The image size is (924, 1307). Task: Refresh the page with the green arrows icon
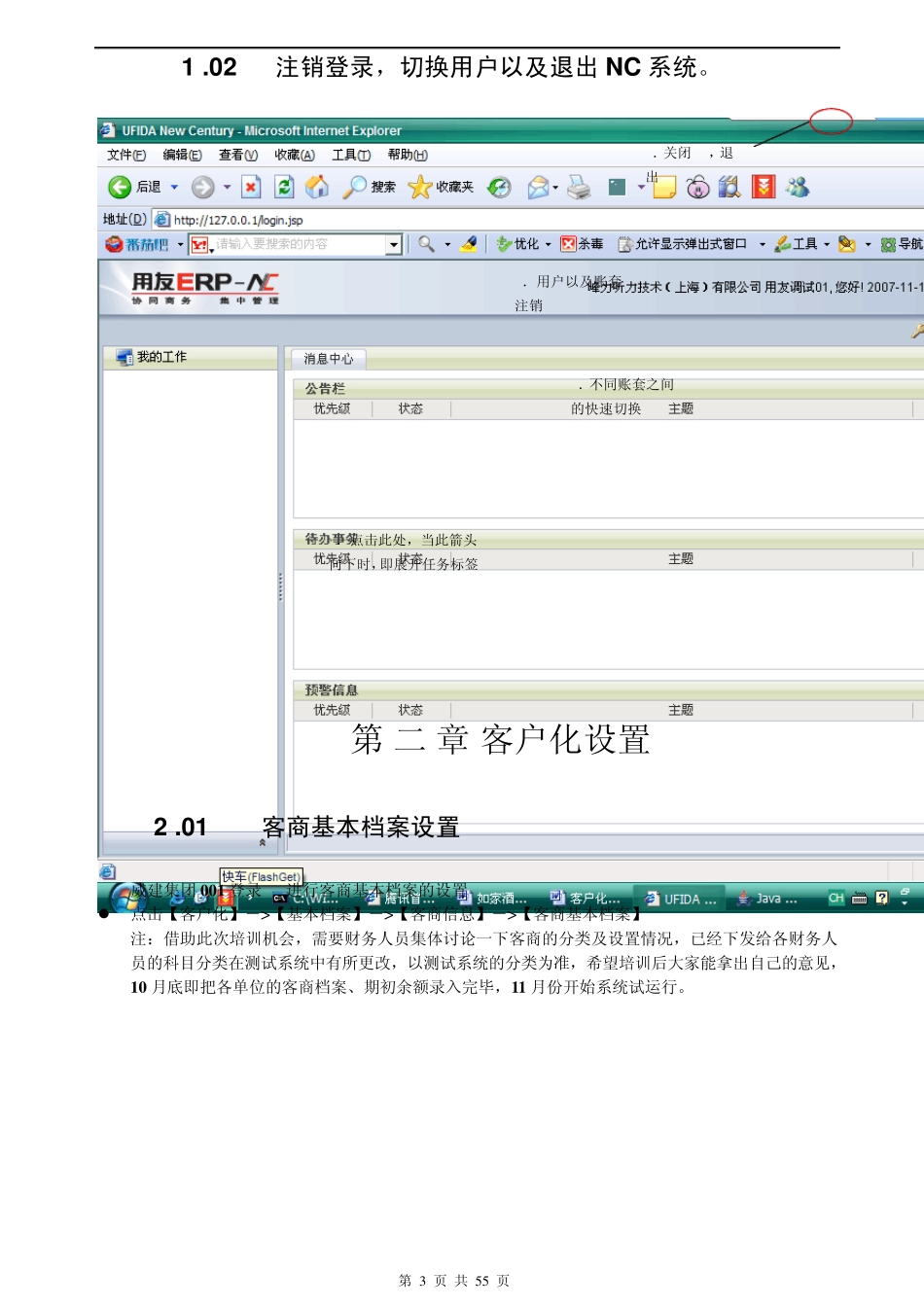pos(284,187)
